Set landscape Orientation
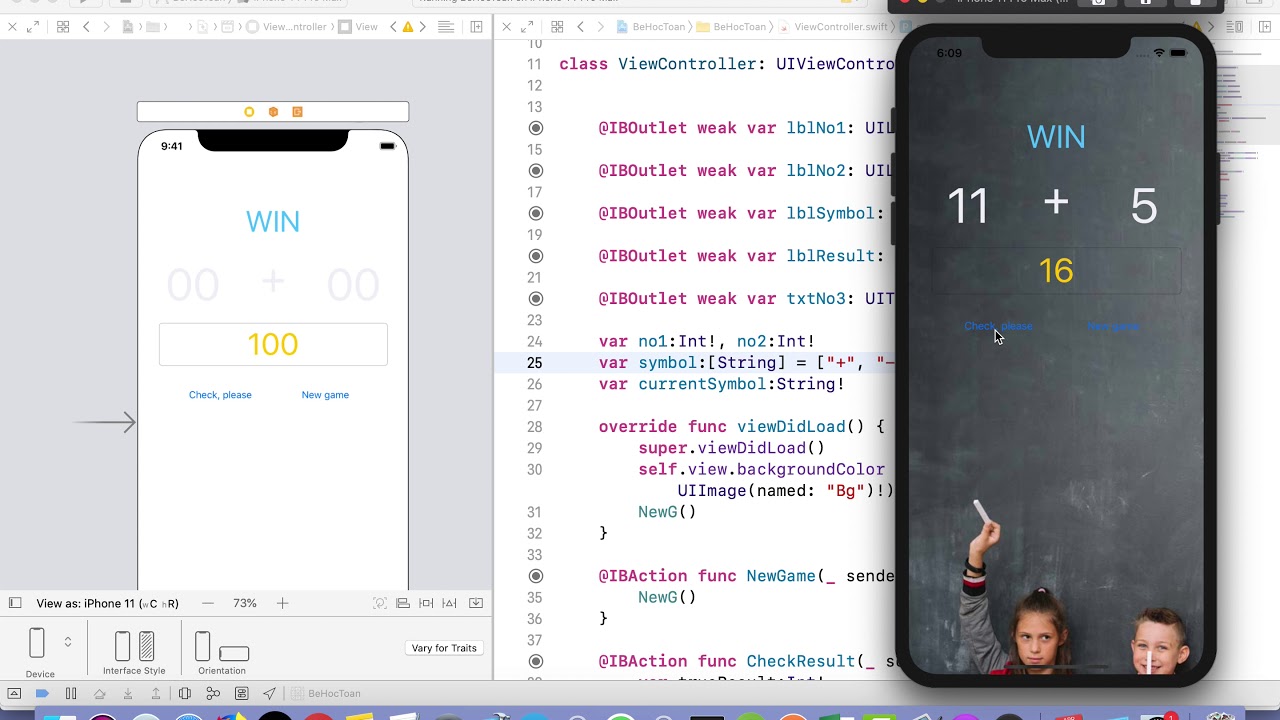Viewport: 1280px width, 720px height. [234, 654]
